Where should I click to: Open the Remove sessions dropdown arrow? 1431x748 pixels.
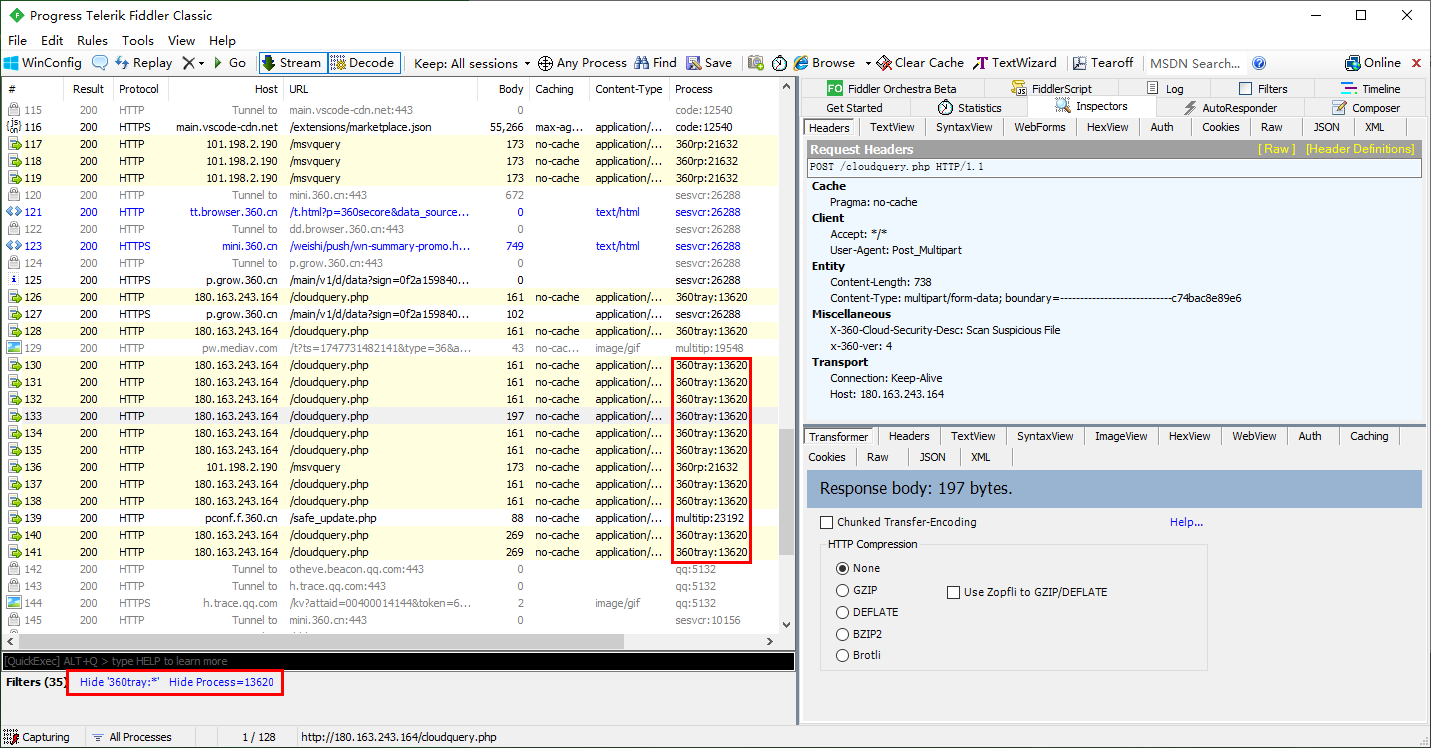(201, 63)
